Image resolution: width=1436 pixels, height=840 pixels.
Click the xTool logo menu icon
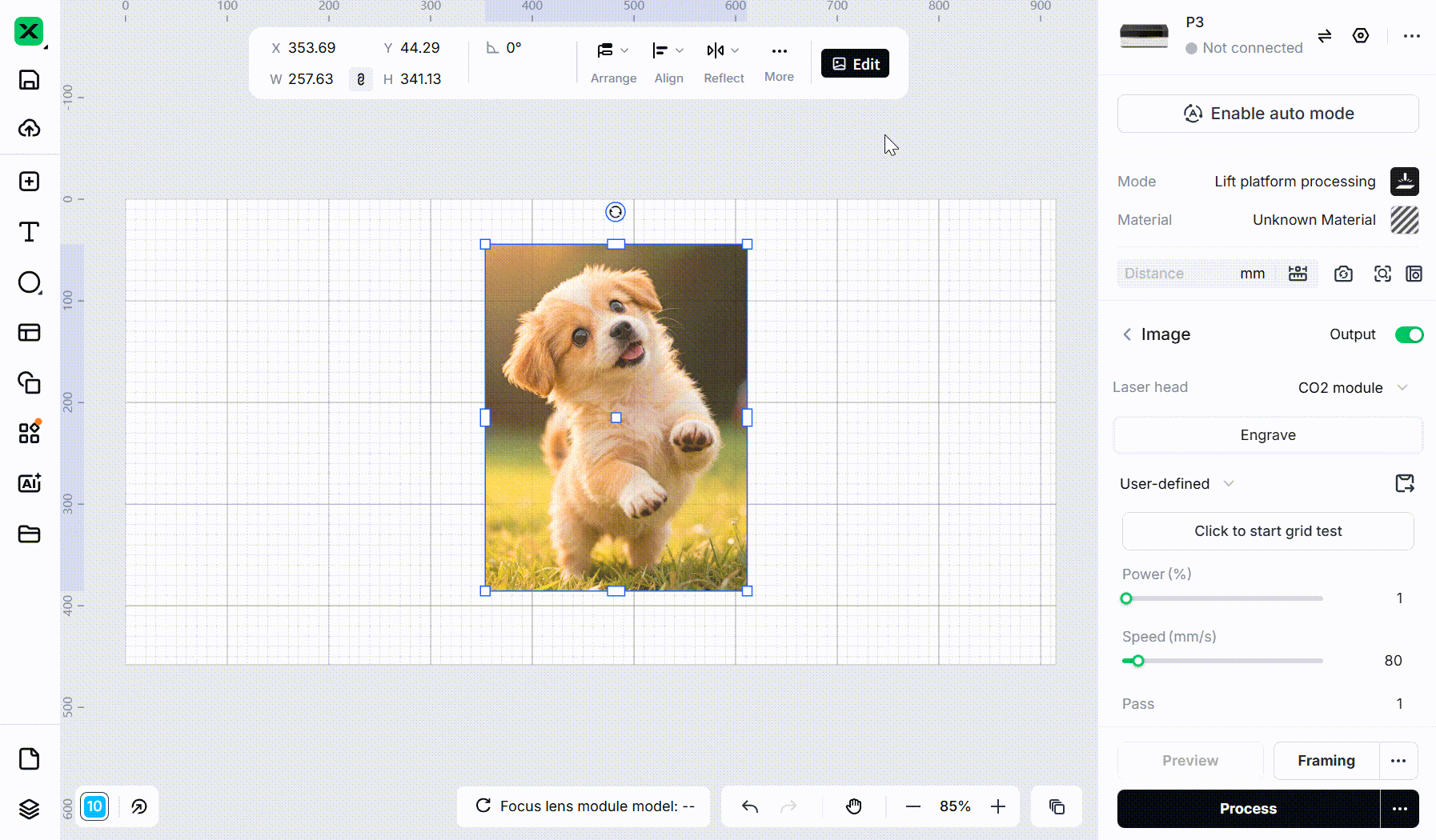pos(29,32)
